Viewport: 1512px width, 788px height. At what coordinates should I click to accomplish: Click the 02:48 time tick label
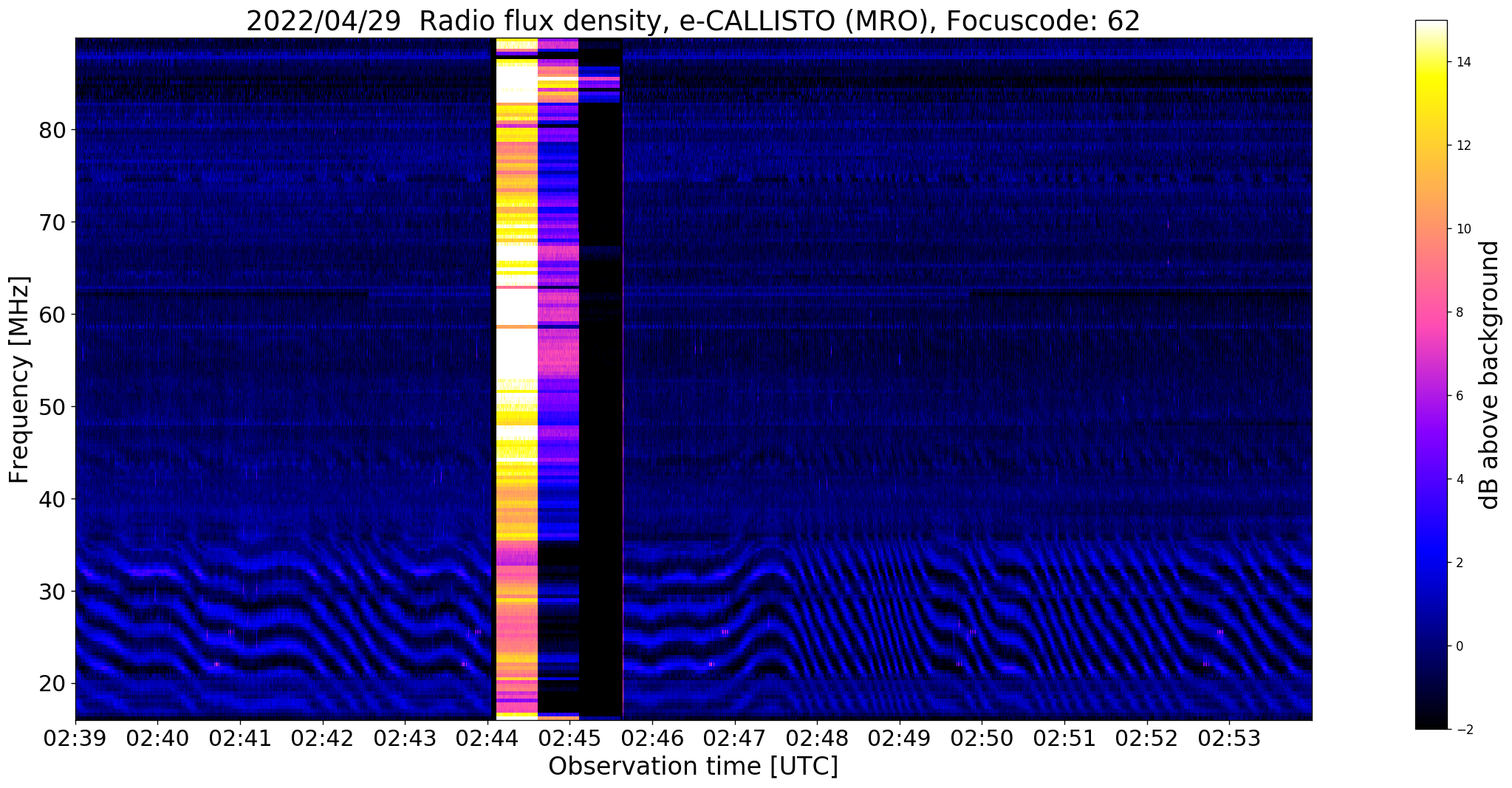point(817,738)
